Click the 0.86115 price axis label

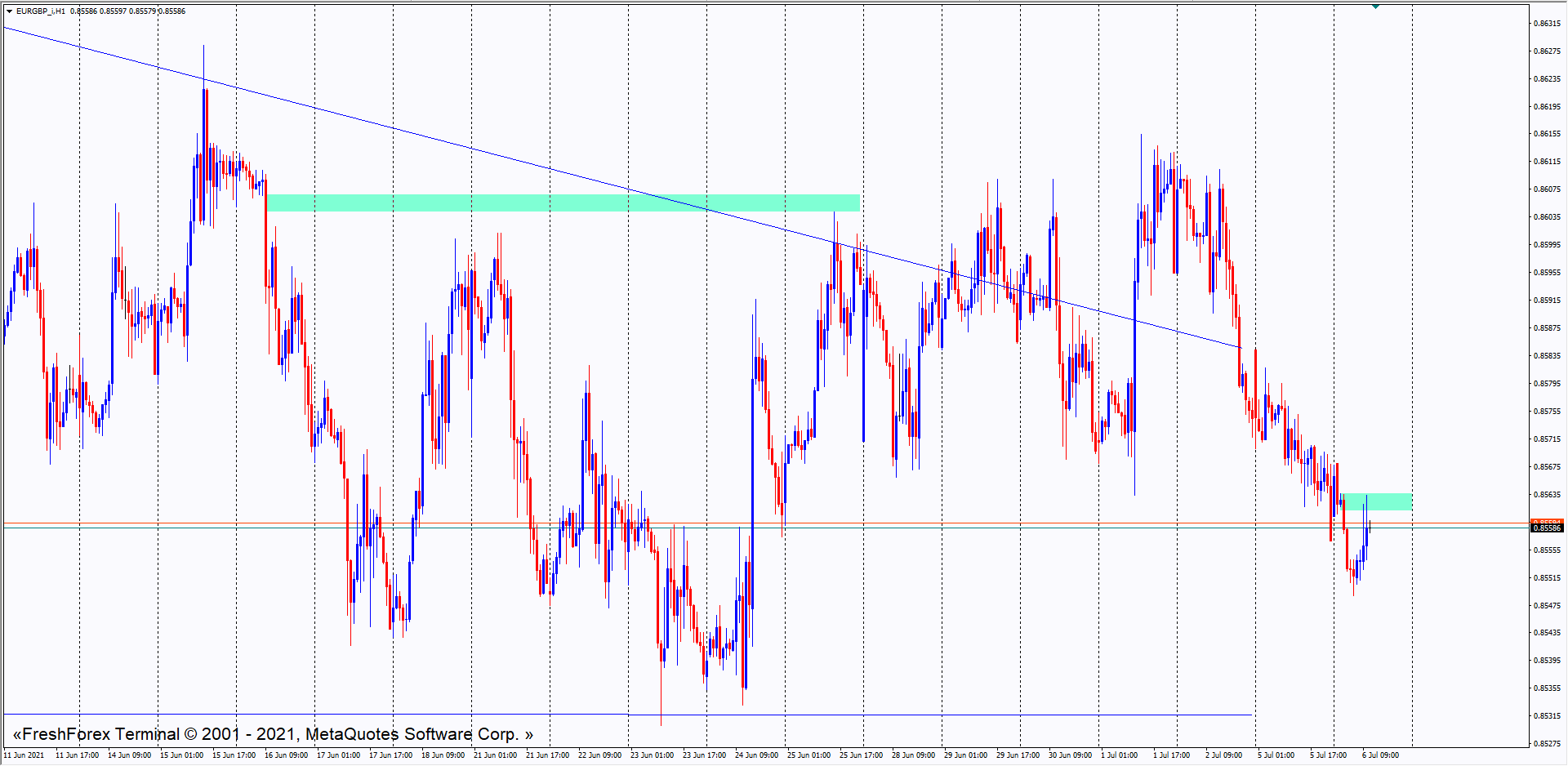pos(1546,162)
